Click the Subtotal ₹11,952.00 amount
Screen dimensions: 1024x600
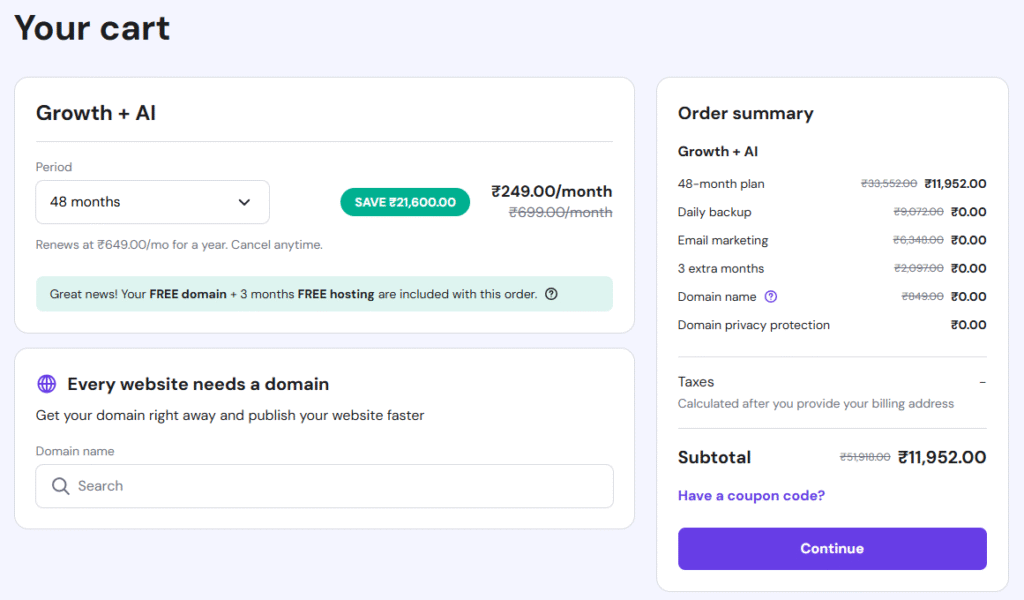tap(941, 458)
